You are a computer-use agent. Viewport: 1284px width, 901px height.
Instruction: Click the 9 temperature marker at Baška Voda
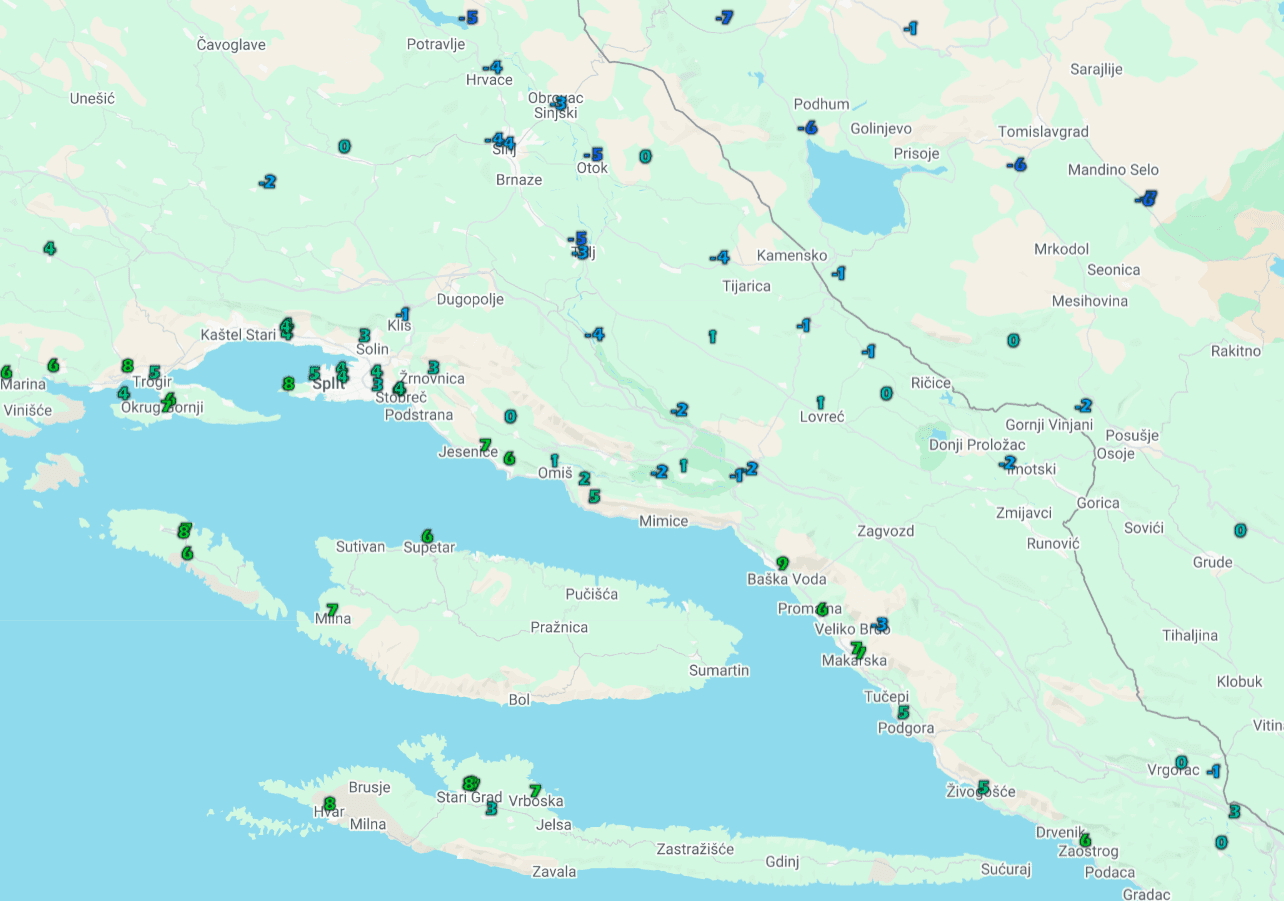(x=782, y=563)
